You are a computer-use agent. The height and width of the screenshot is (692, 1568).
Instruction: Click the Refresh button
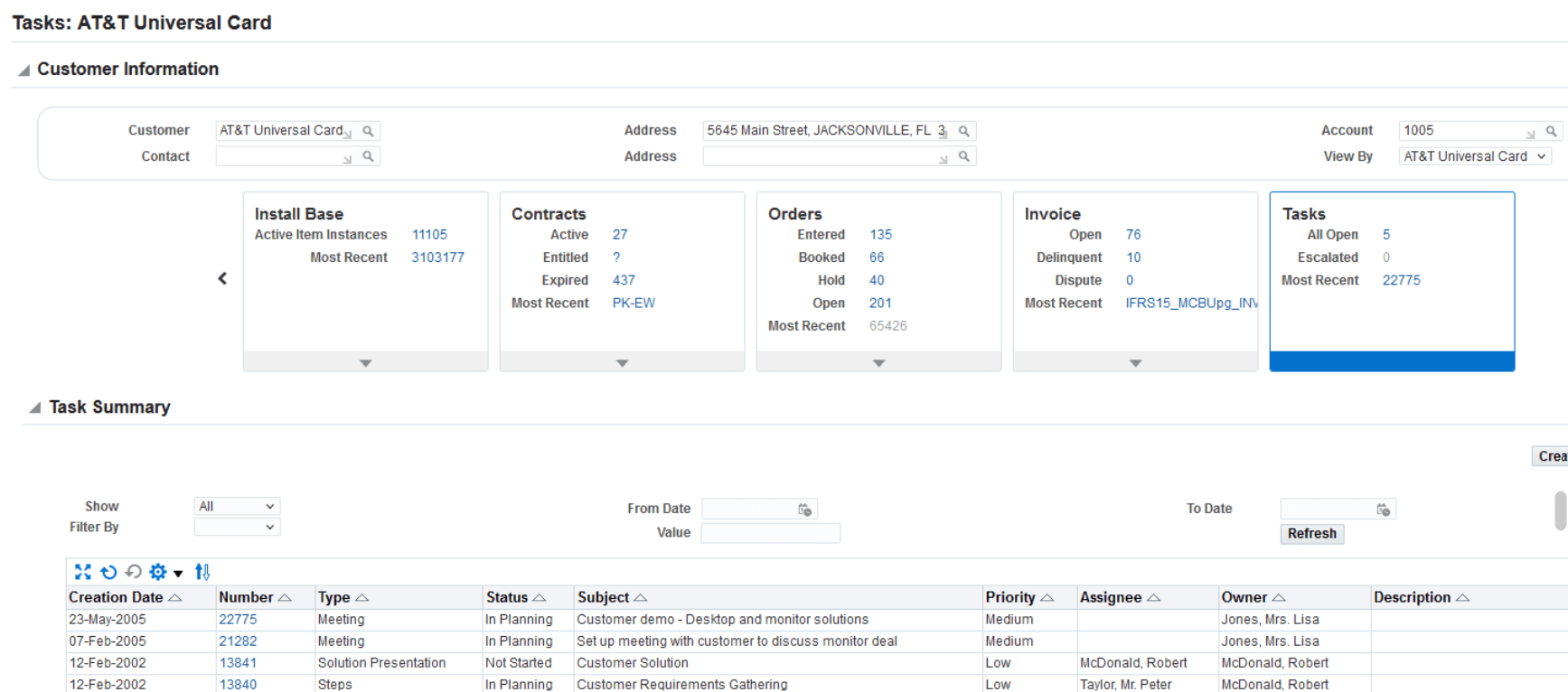coord(1312,534)
